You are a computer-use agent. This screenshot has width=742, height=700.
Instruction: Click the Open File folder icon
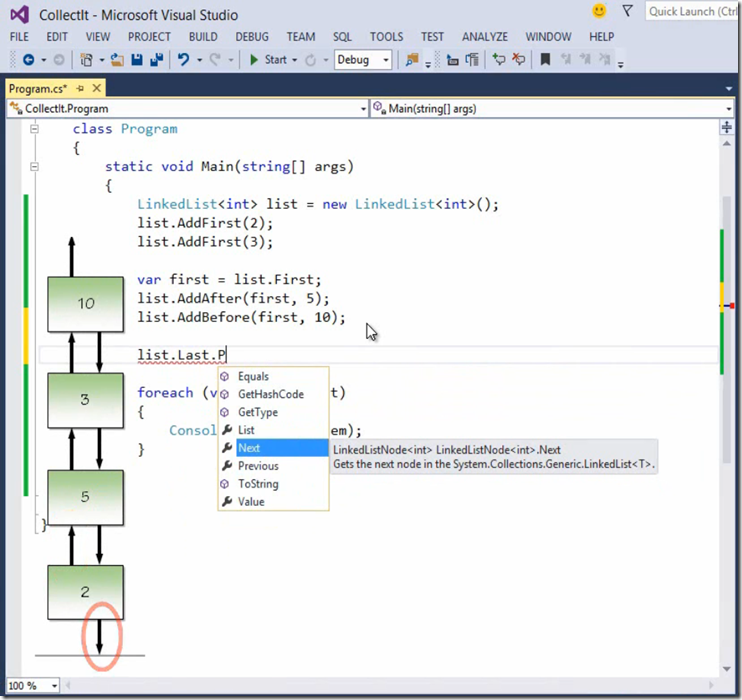click(x=117, y=60)
